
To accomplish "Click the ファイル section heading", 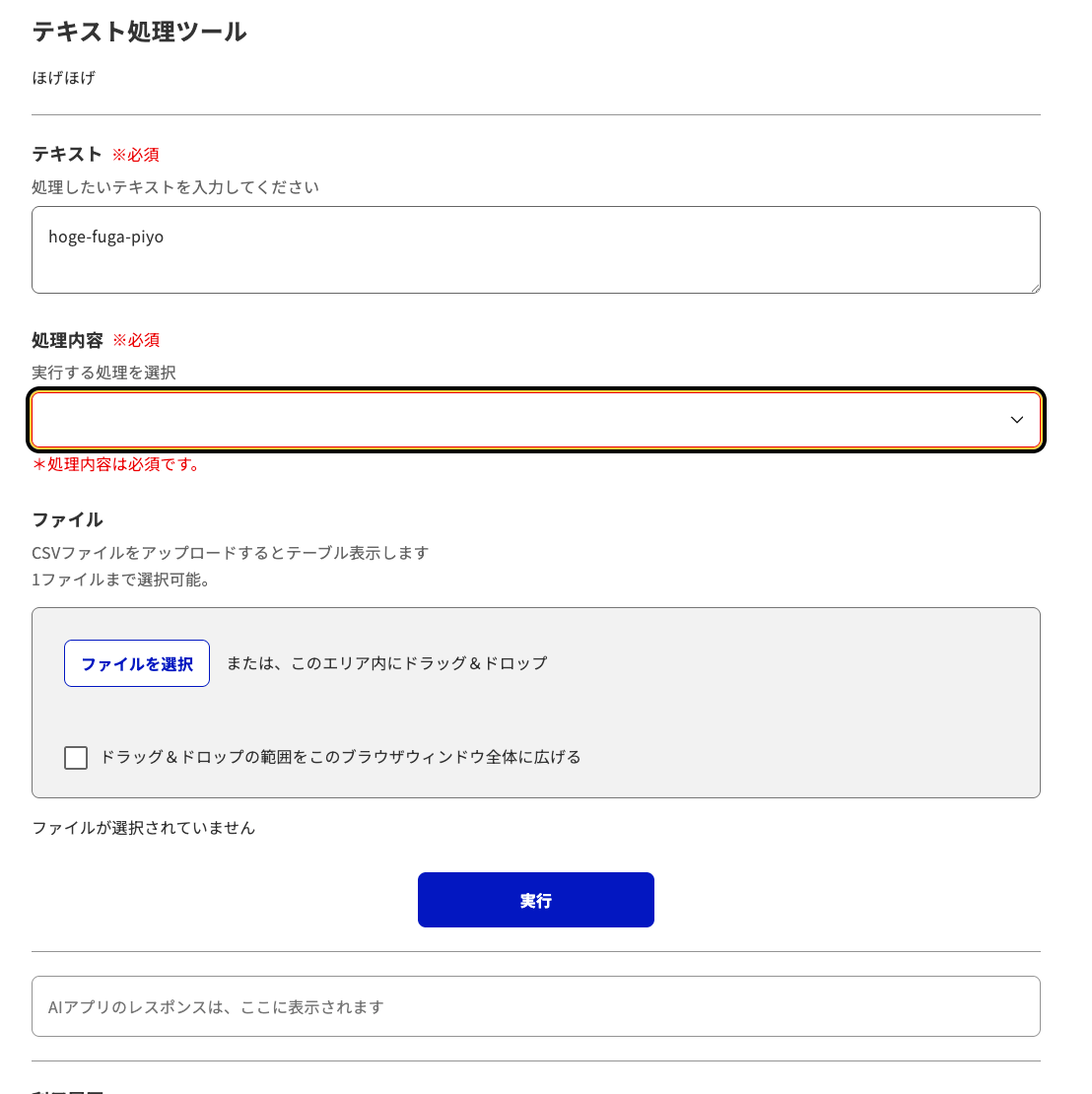I will coord(68,519).
